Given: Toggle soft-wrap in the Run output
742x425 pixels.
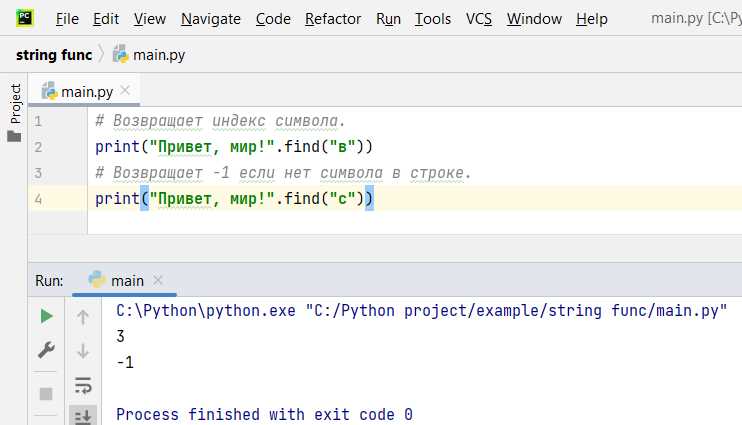Looking at the screenshot, I should pyautogui.click(x=83, y=385).
